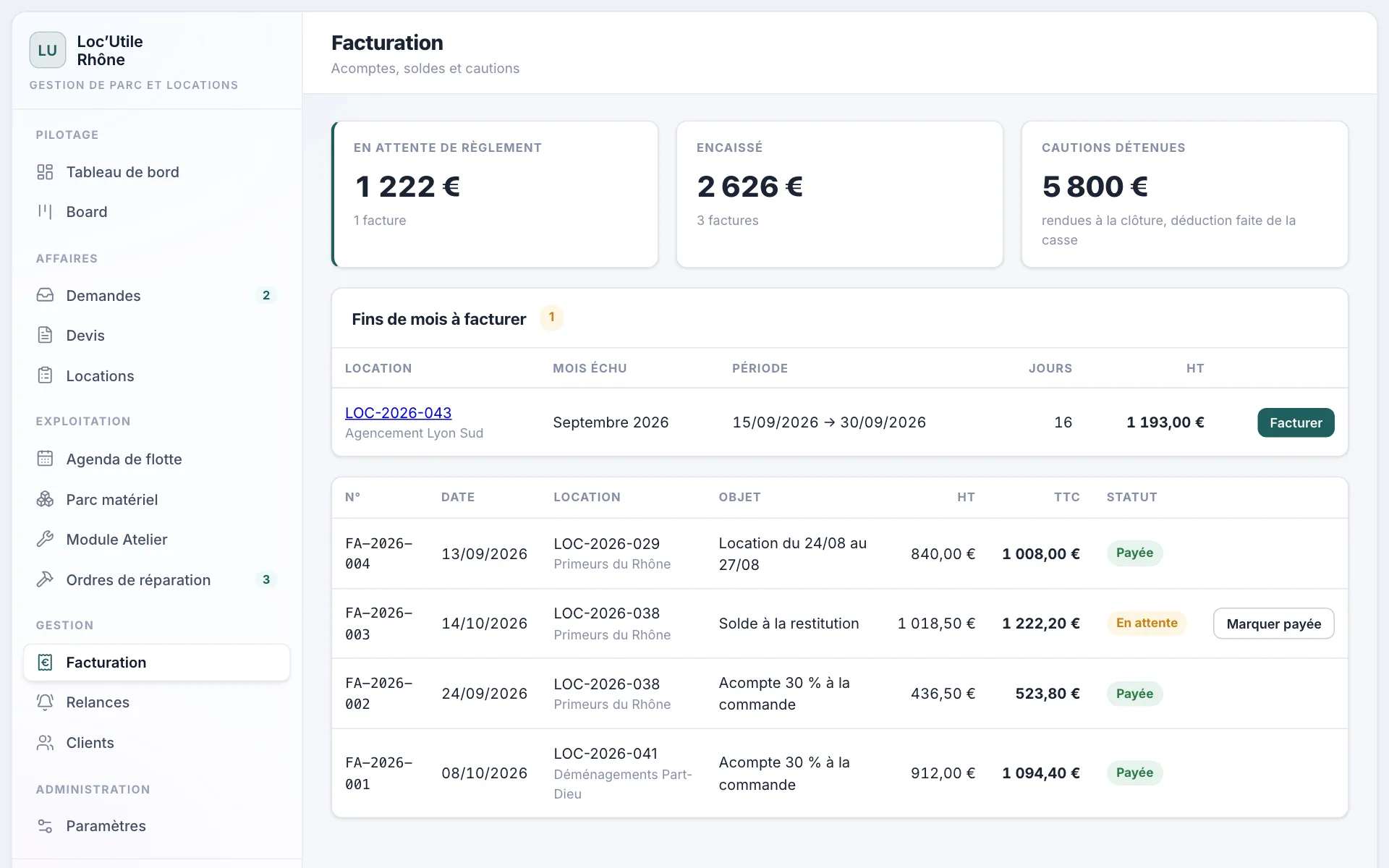Click the Facturer button for LOC-2026-043
The height and width of the screenshot is (868, 1389).
[1296, 422]
